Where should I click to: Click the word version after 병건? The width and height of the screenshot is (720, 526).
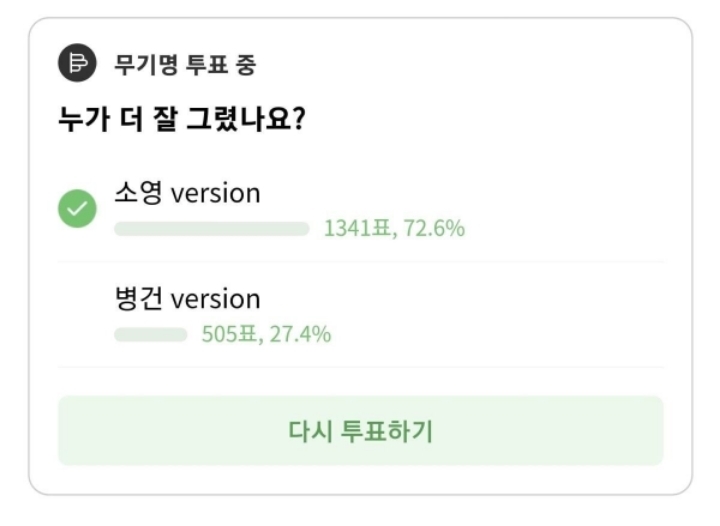tap(215, 299)
